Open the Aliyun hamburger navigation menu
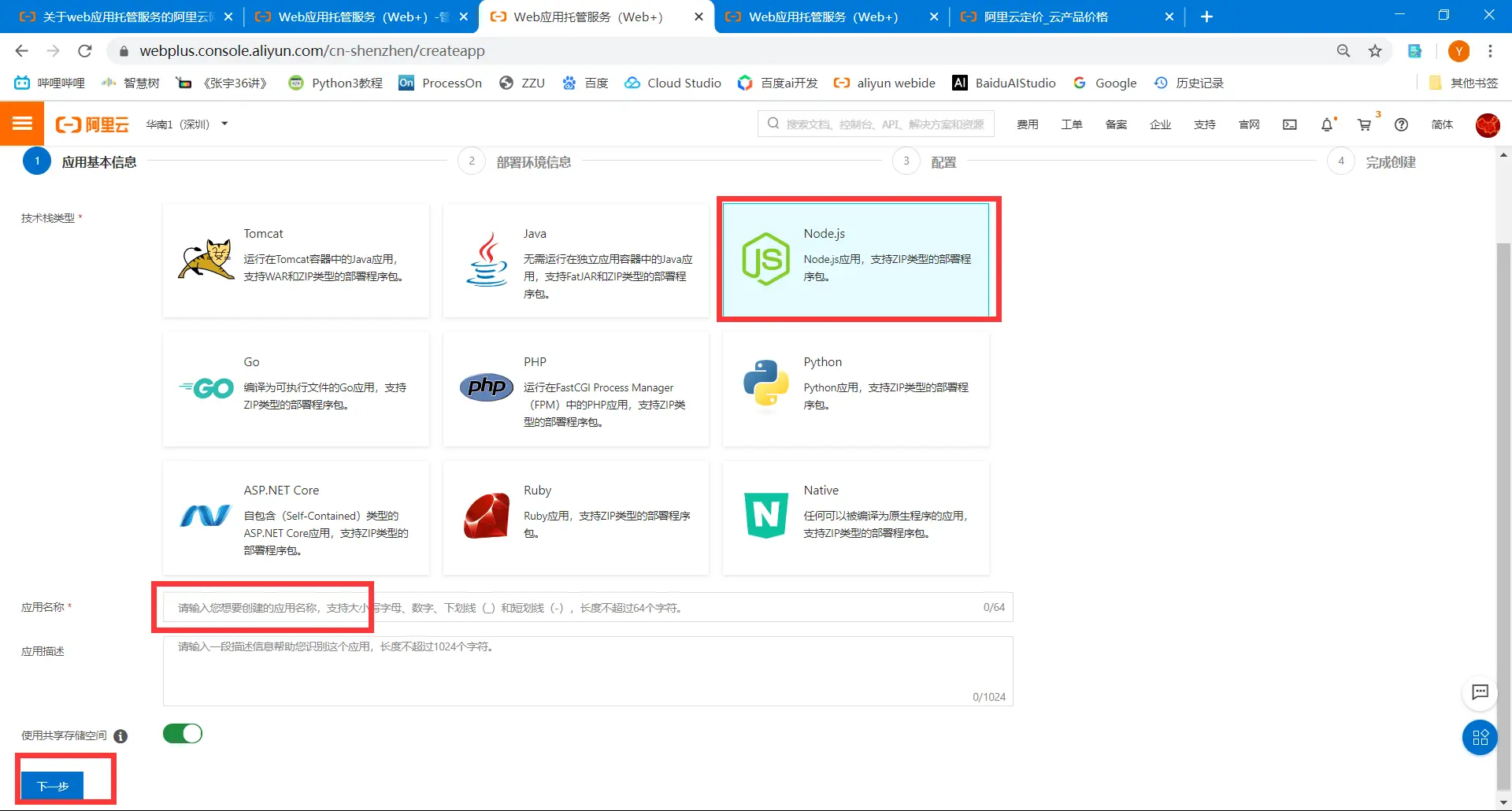 [x=22, y=124]
